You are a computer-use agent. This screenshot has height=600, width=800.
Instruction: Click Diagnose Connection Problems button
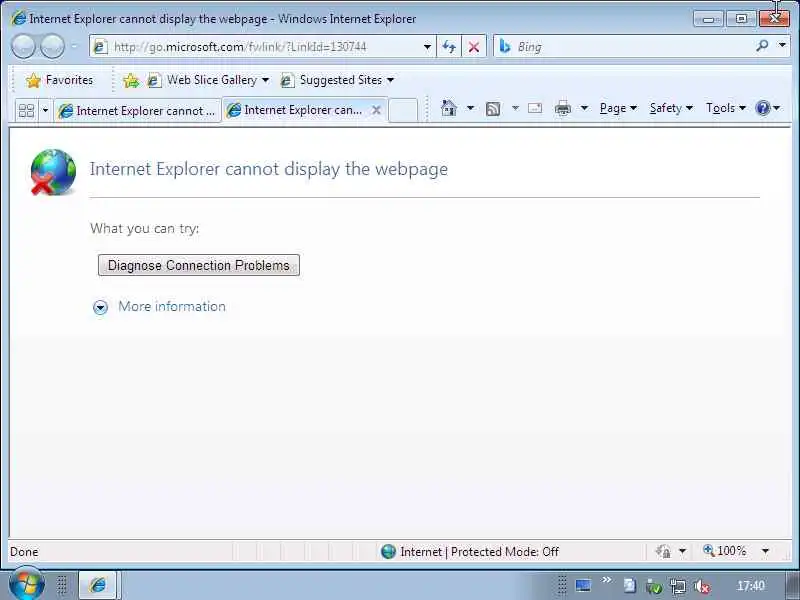tap(199, 265)
